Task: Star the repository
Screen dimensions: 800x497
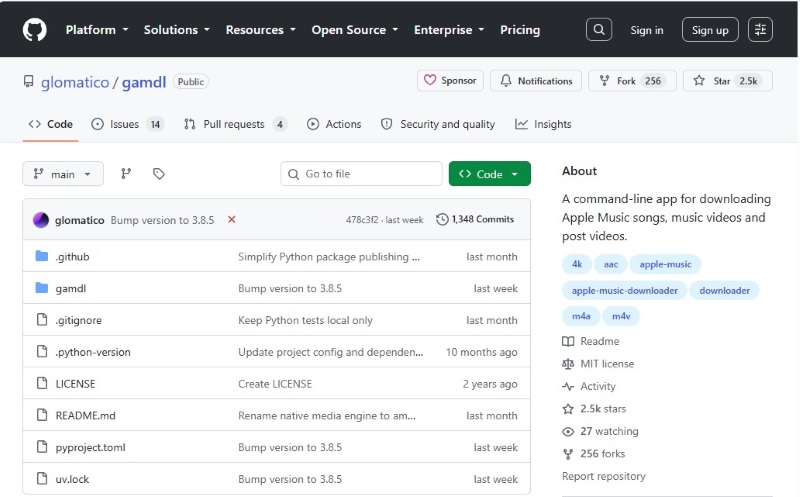Action: coord(728,81)
